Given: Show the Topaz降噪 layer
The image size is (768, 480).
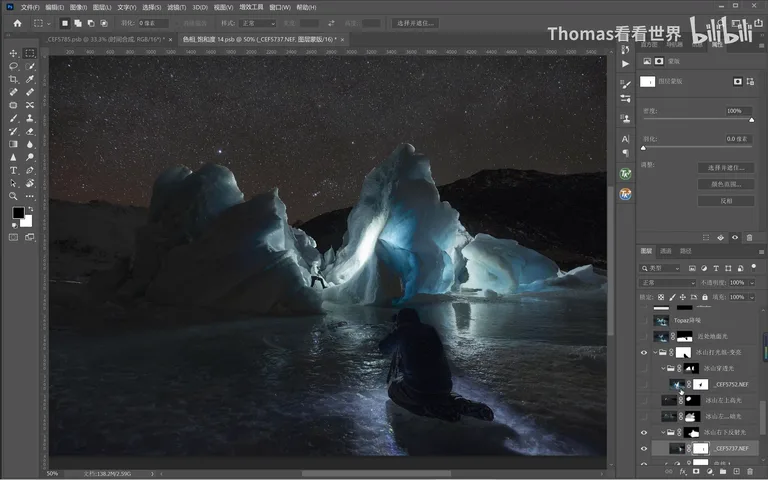Looking at the screenshot, I should [644, 320].
